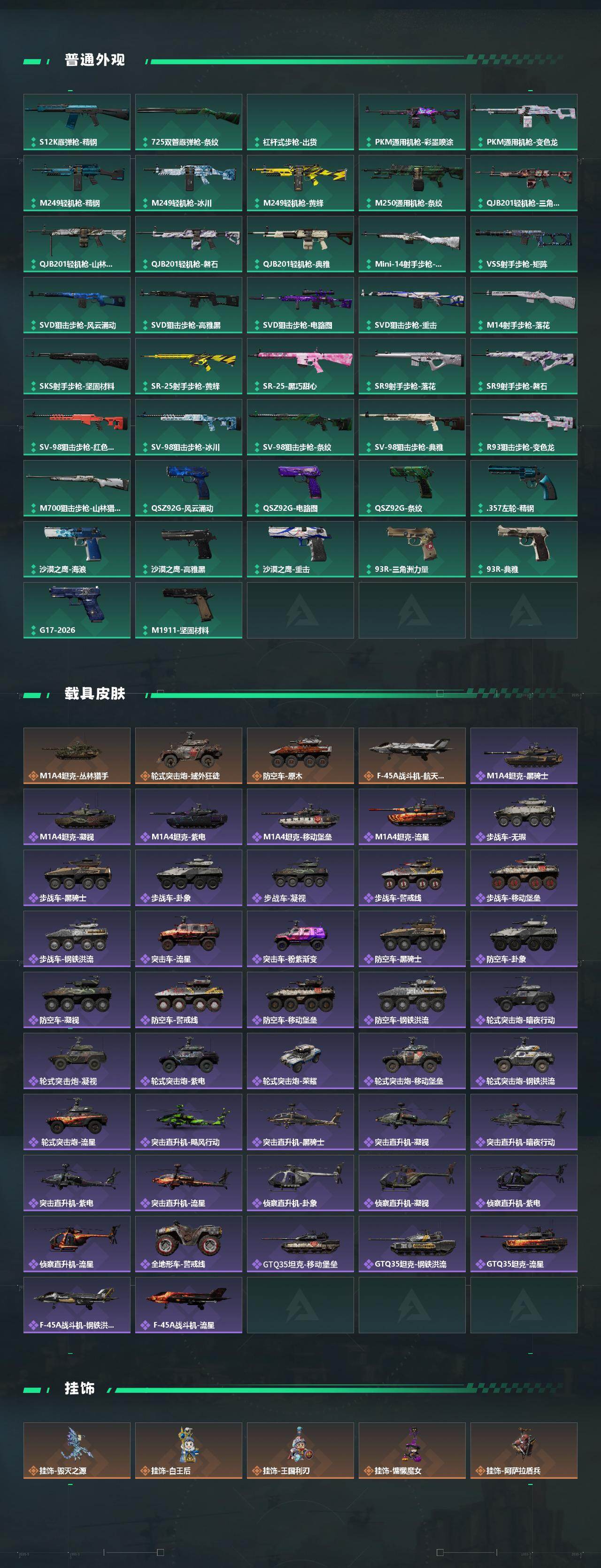Select the M1A4坦克-丛林猎手 vehicle skin
This screenshot has width=601, height=1568.
(77, 755)
